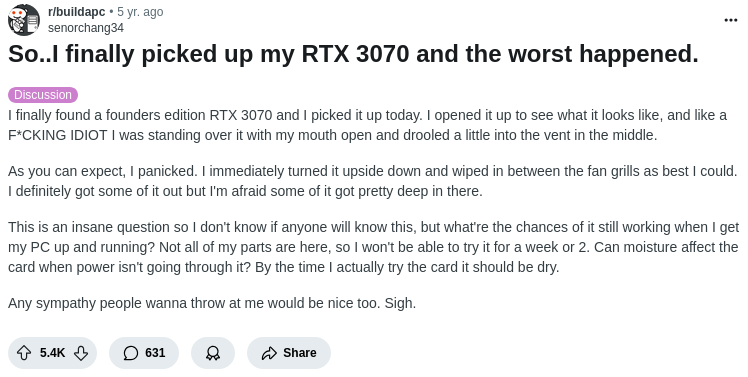Open the r/buildapc community avatar
This screenshot has width=748, height=377.
tap(24, 20)
